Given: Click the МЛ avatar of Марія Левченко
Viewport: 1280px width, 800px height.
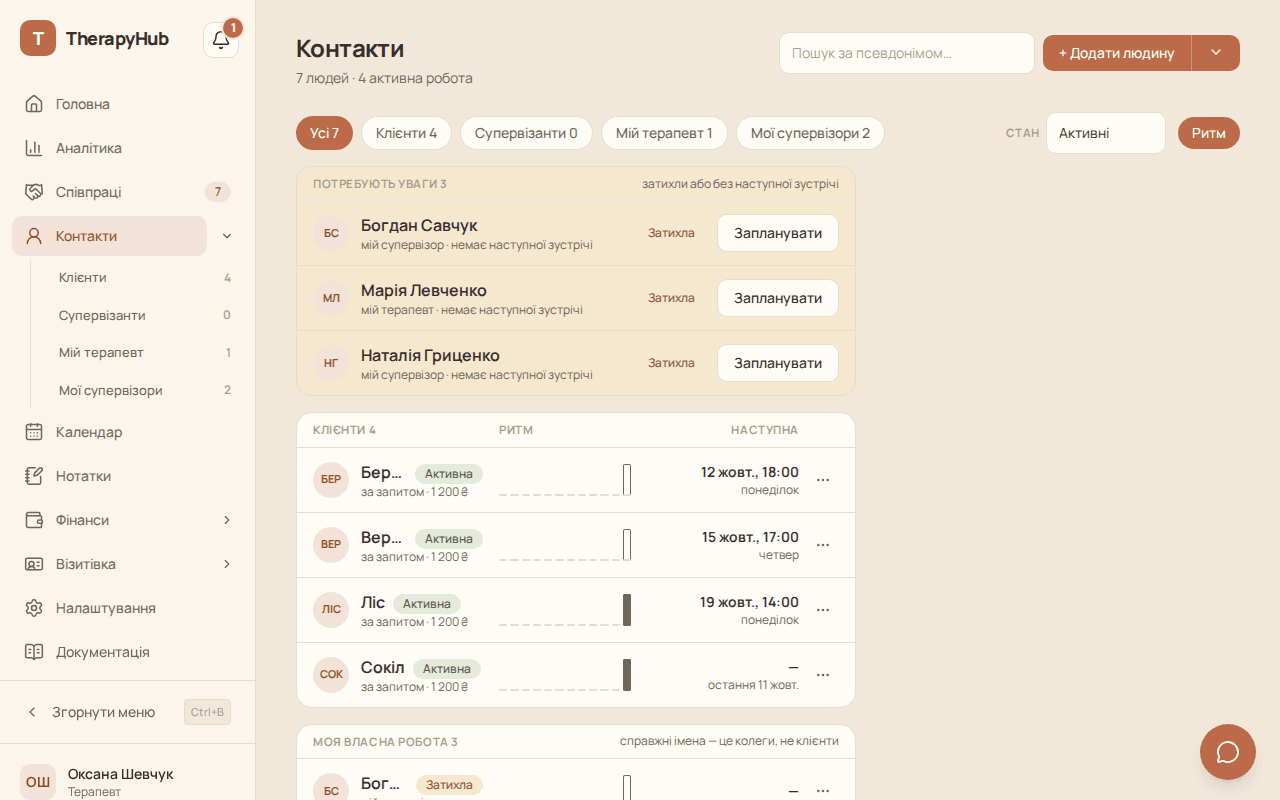Looking at the screenshot, I should pyautogui.click(x=331, y=298).
